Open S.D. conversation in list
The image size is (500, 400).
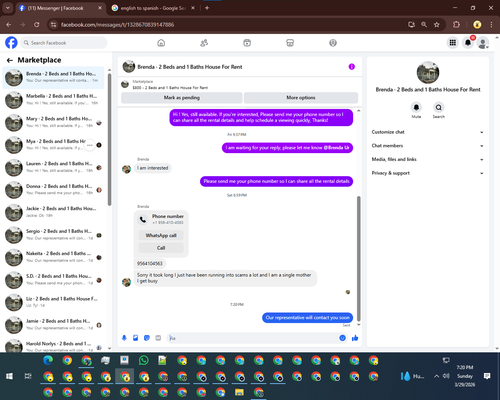pos(53,280)
